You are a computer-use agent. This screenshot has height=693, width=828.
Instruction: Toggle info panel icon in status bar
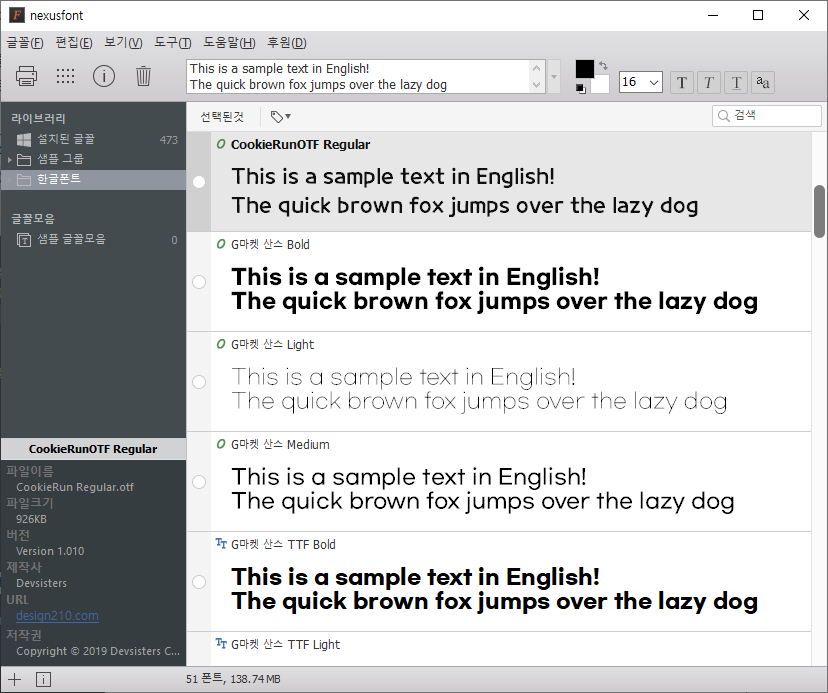(43, 679)
